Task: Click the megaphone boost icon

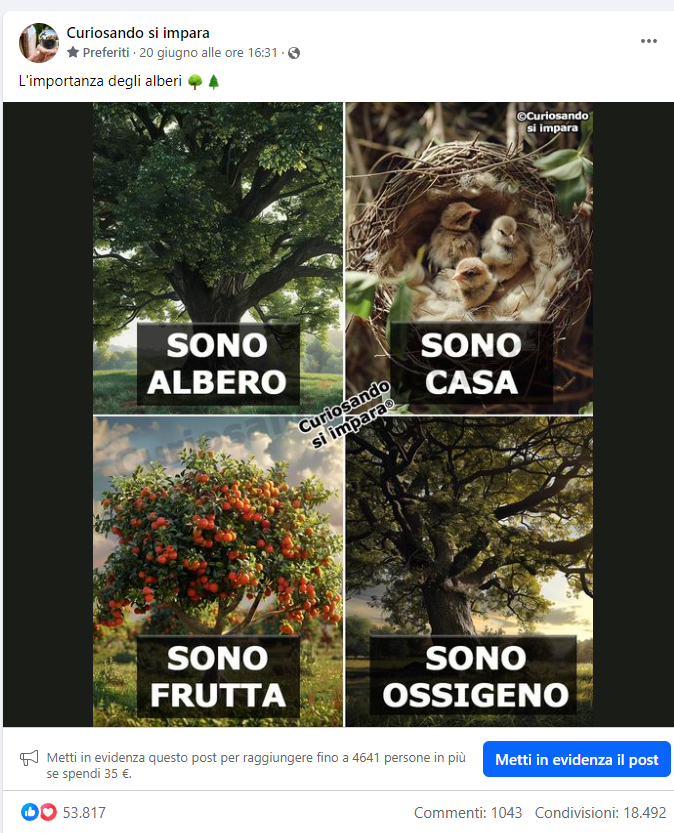Action: click(29, 758)
